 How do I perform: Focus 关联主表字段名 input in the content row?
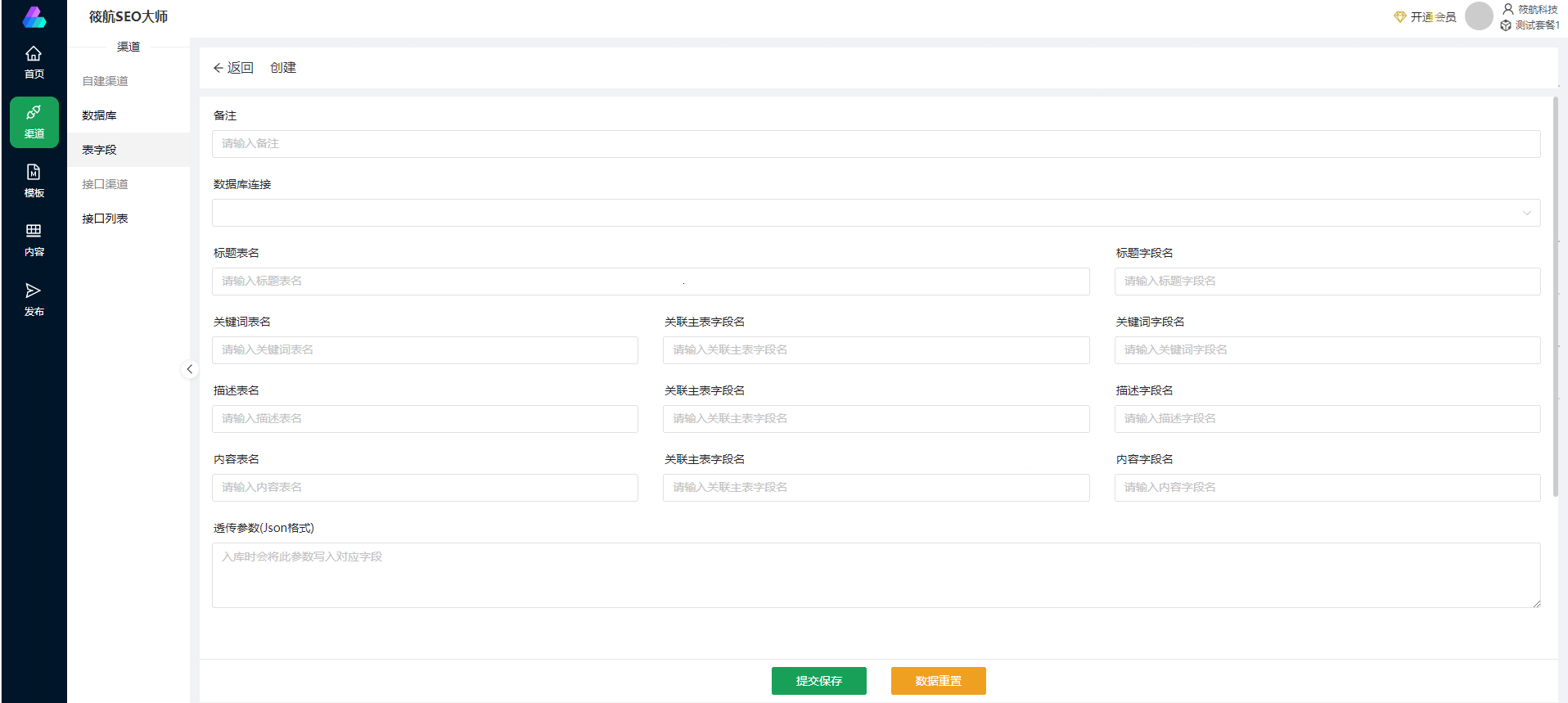876,488
